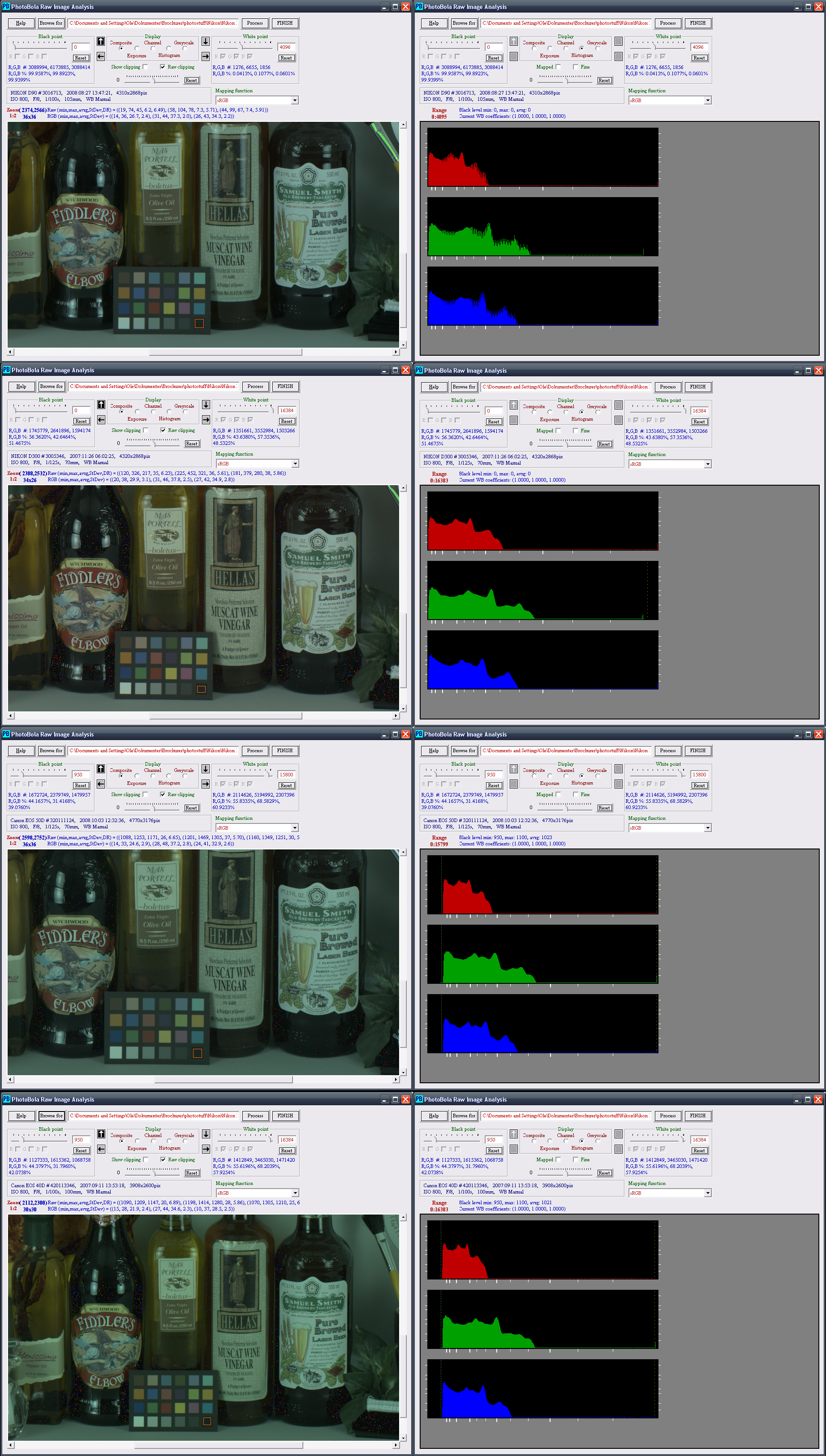Click Black point value 950 in Canon 50D histogram window
Viewport: 826px width, 1456px height.
coord(494,775)
